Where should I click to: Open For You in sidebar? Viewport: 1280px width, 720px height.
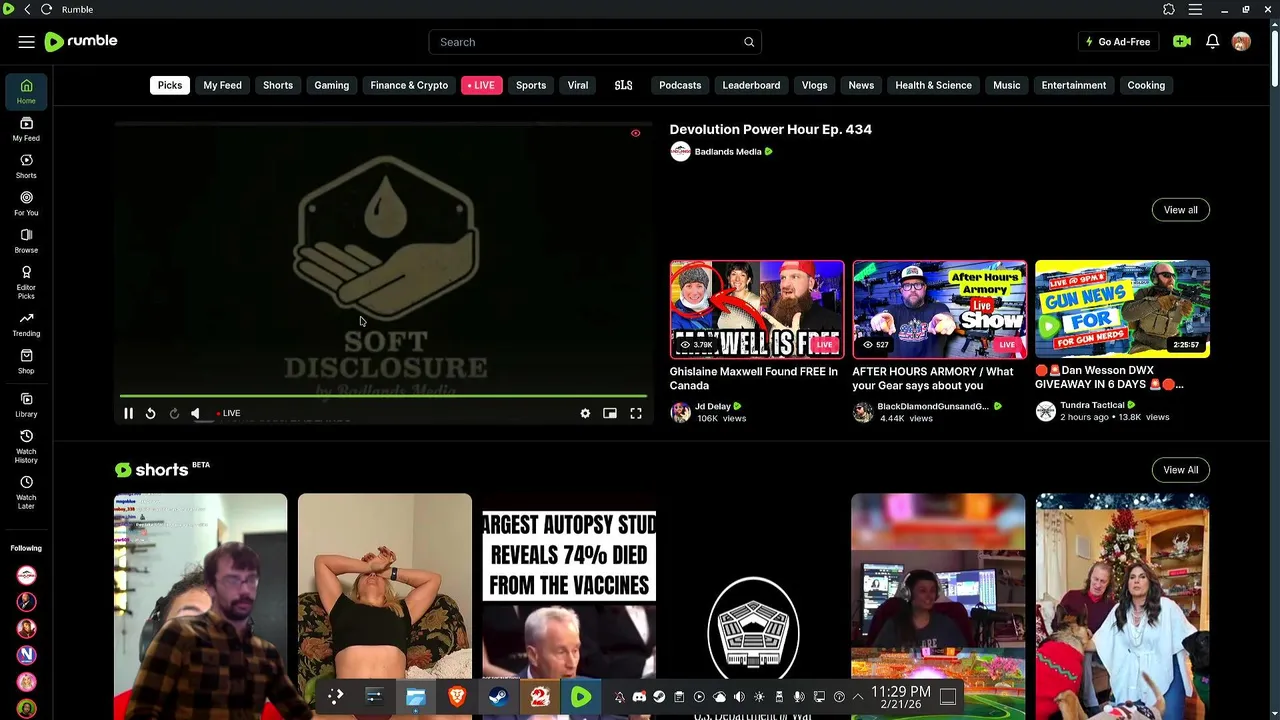(26, 203)
